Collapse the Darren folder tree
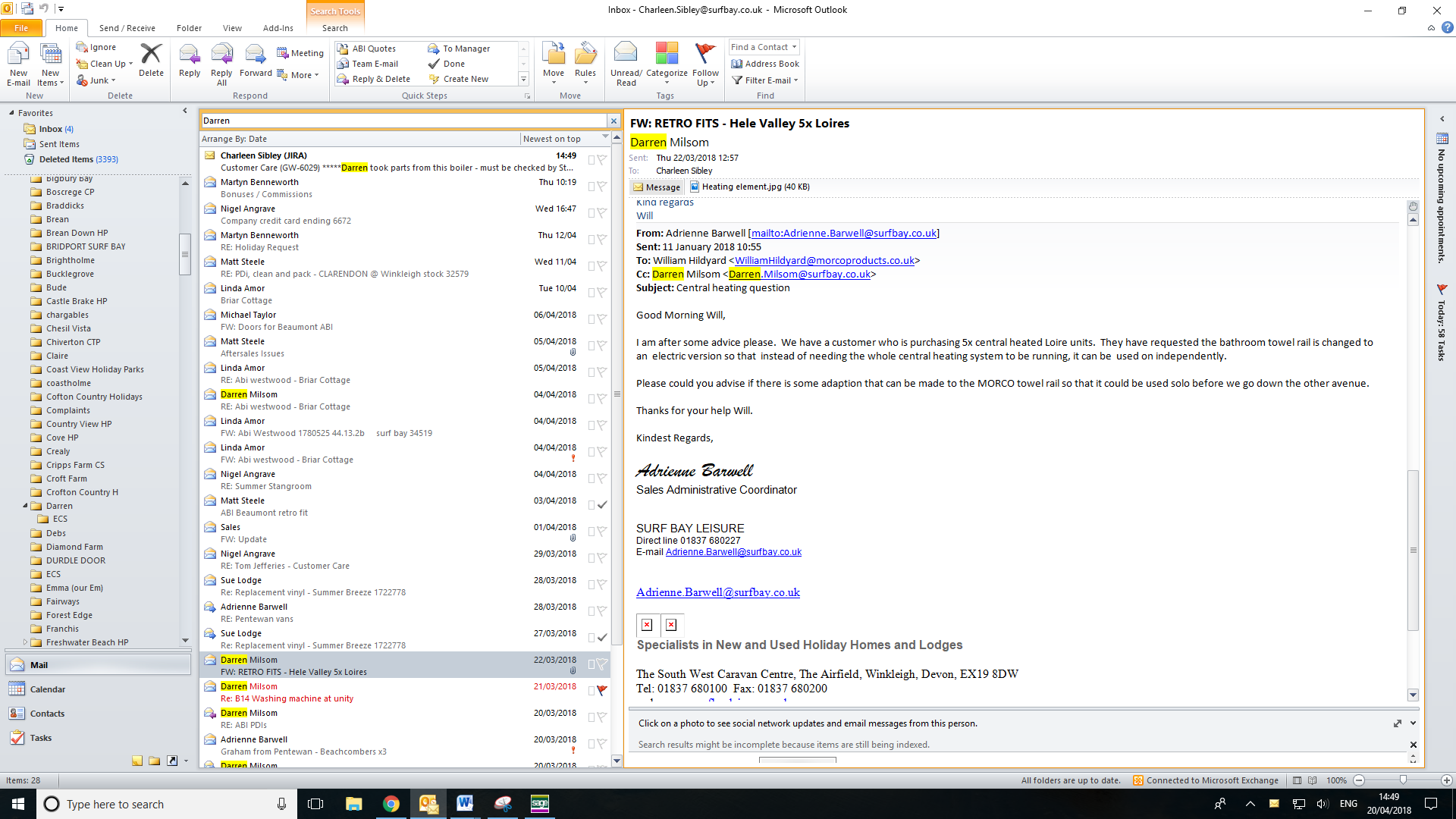The image size is (1456, 819). (25, 506)
